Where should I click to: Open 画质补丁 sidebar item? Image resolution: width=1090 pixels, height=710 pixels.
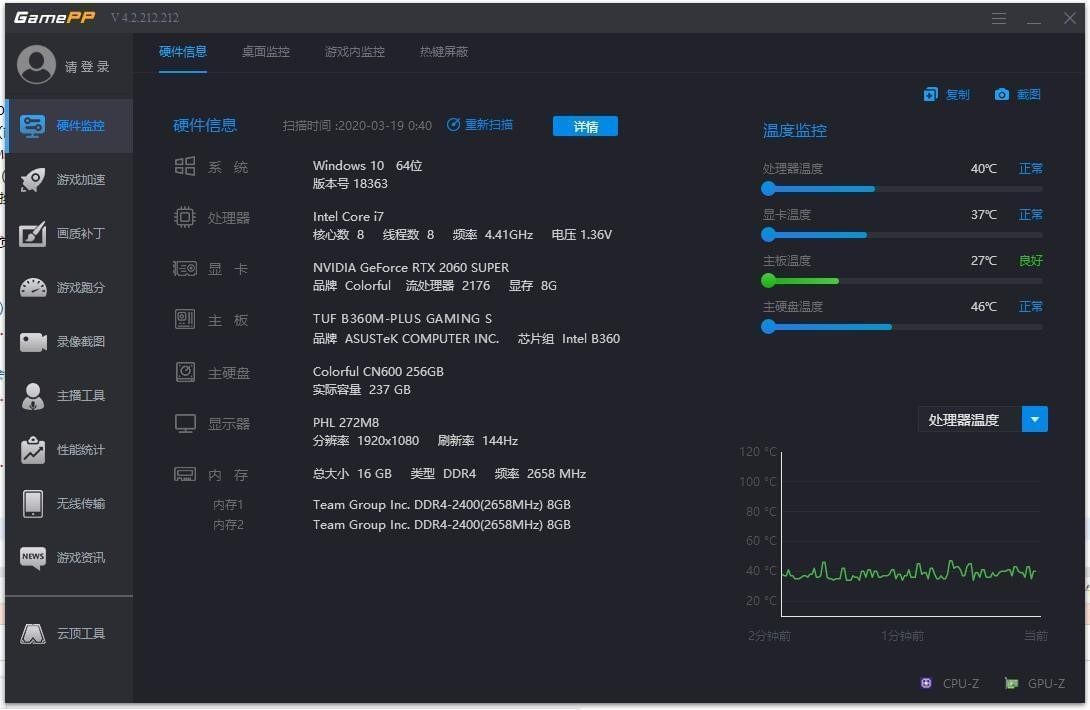click(x=69, y=234)
